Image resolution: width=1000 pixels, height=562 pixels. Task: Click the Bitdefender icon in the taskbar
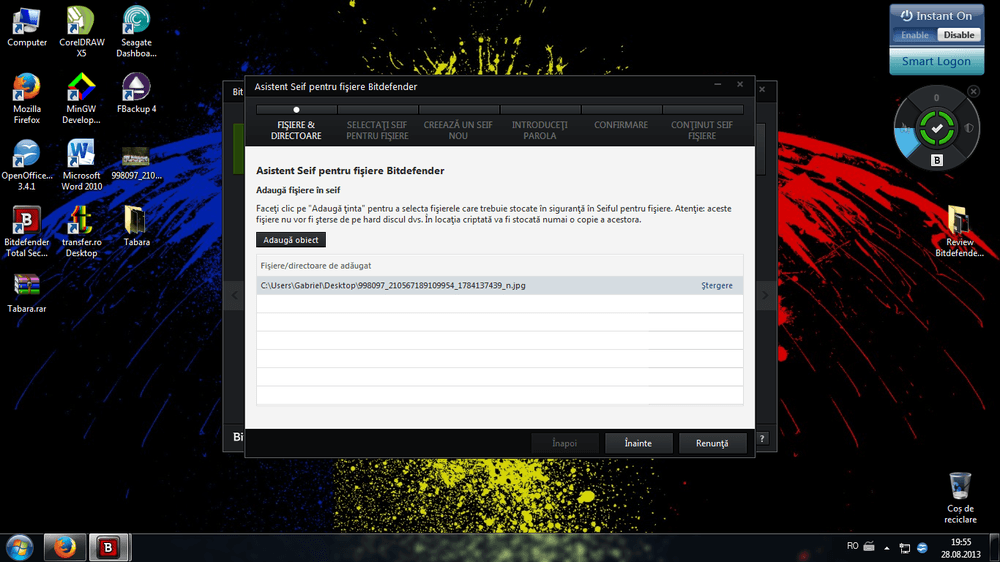108,547
